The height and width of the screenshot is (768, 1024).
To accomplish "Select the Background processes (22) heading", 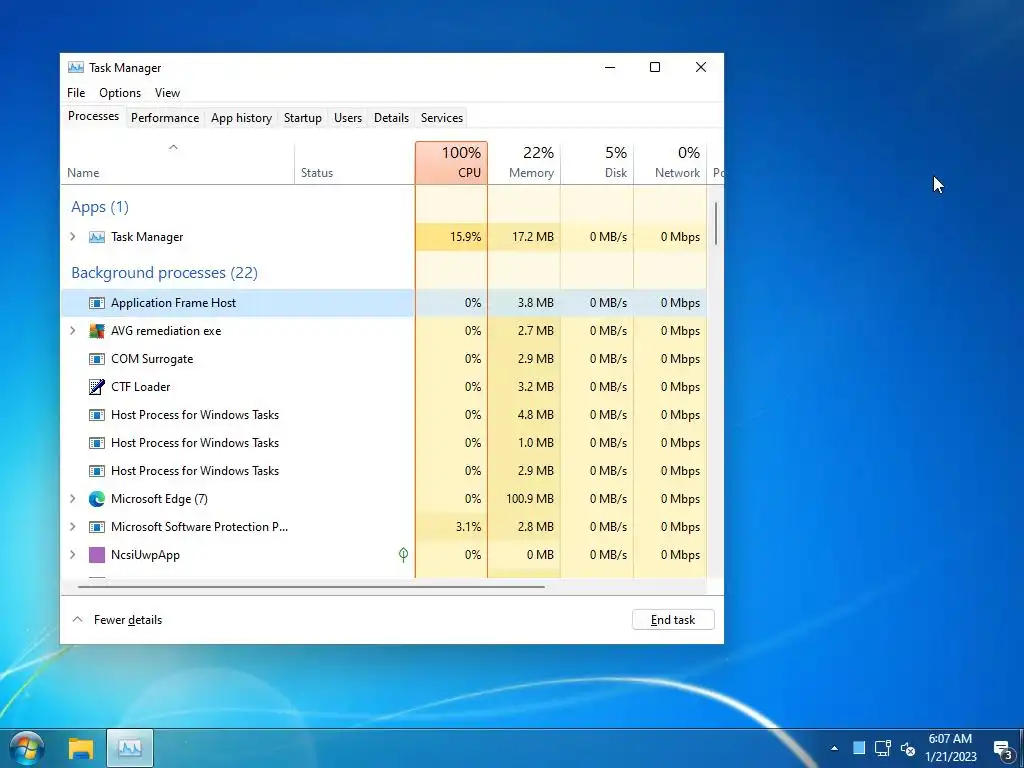I will point(165,273).
